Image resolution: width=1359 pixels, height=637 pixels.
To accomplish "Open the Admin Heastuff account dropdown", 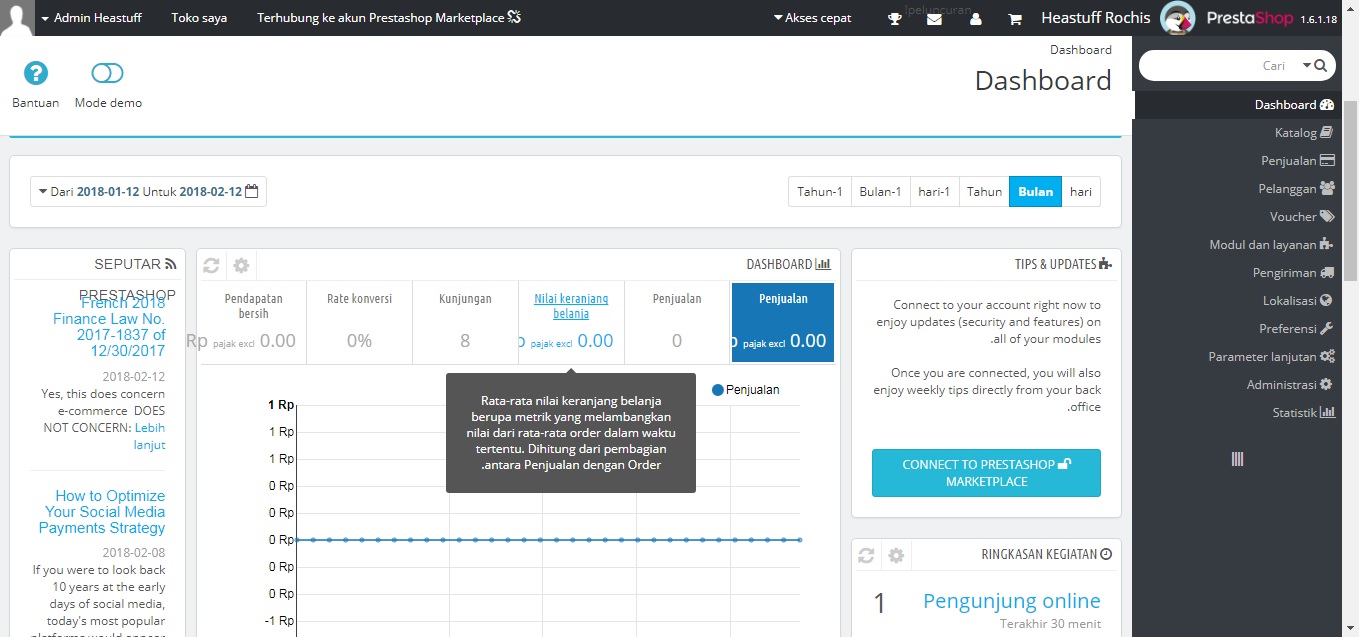I will point(91,18).
